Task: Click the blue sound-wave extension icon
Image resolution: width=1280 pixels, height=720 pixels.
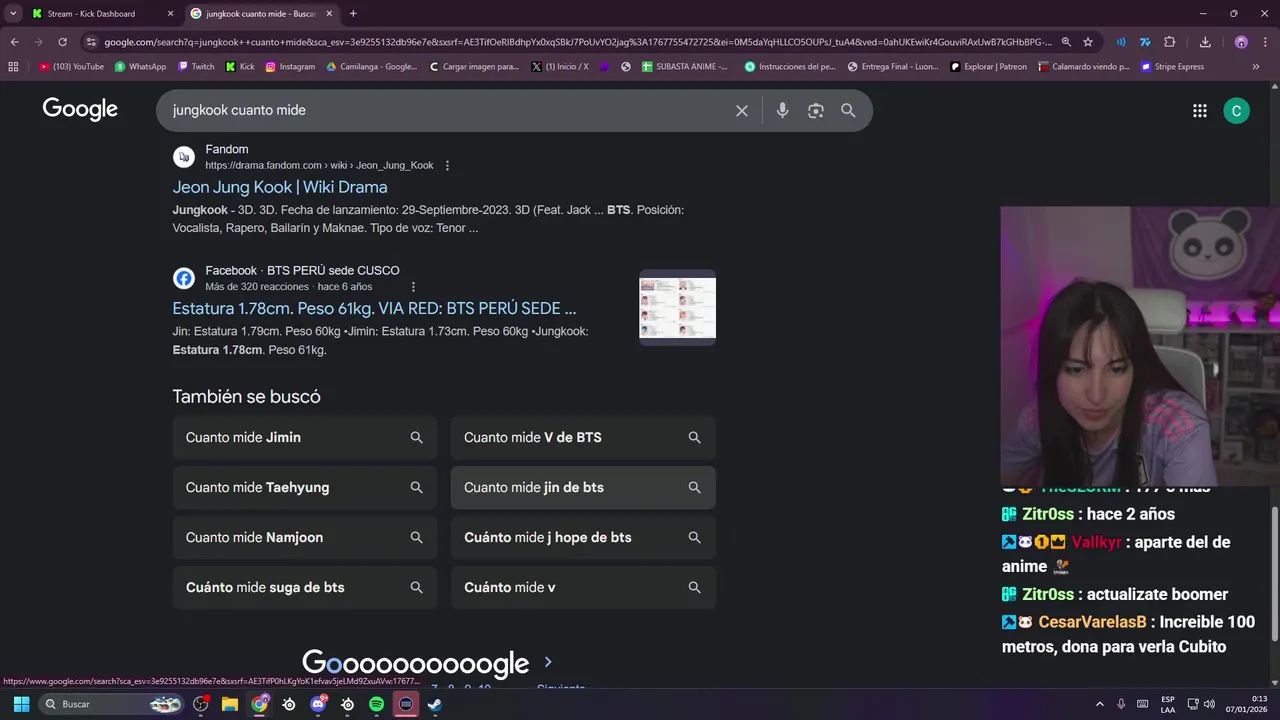Action: (1121, 42)
